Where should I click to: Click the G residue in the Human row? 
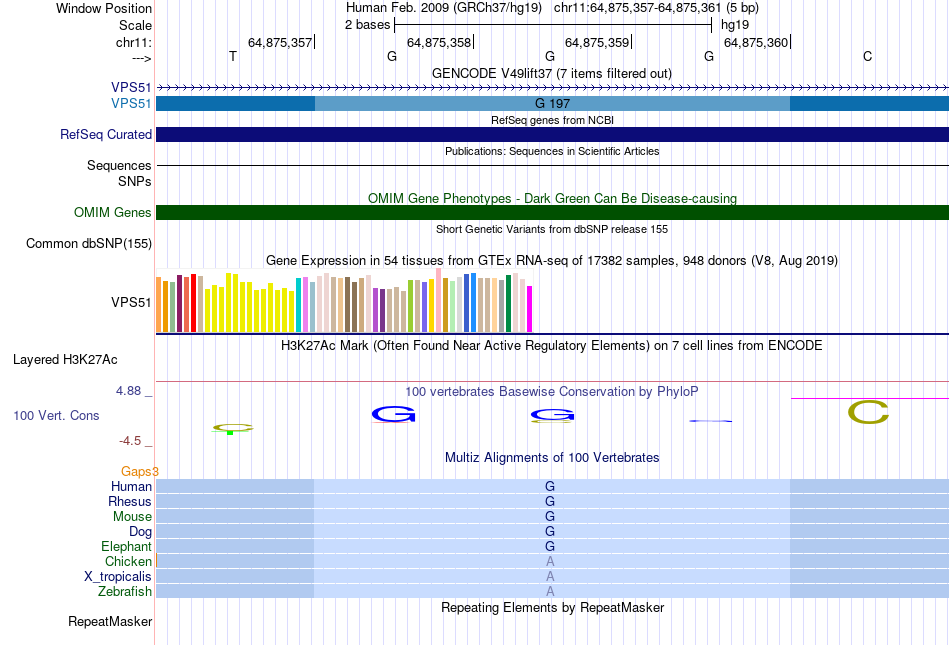coord(550,486)
